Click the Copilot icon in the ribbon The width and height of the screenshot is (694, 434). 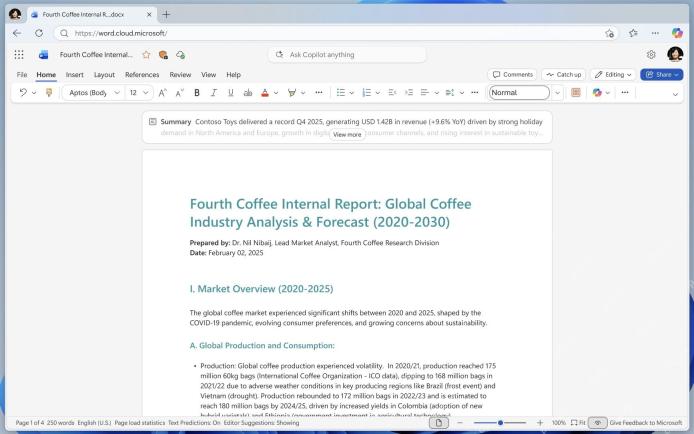point(597,92)
